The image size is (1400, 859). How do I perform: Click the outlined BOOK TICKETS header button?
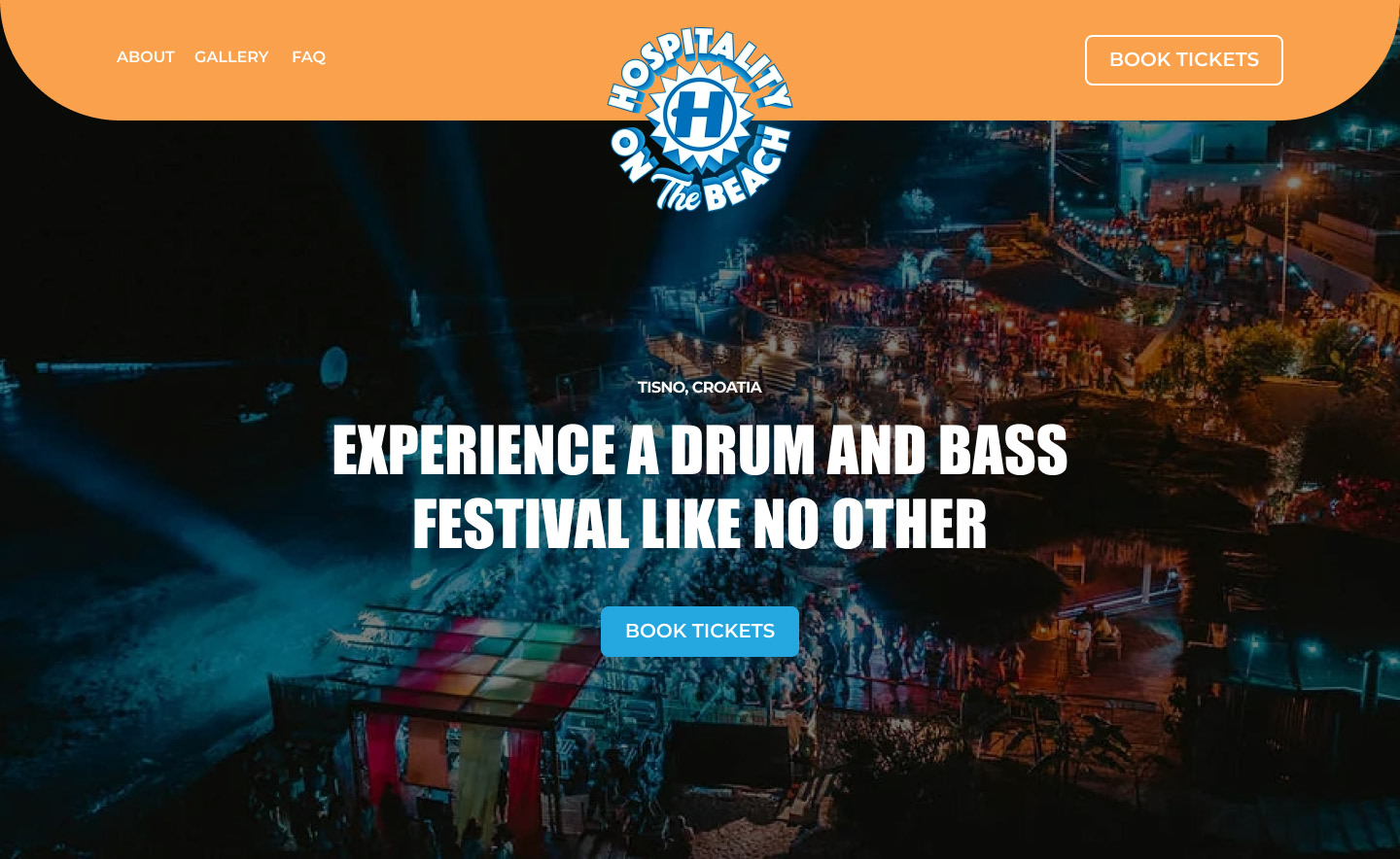click(x=1183, y=60)
